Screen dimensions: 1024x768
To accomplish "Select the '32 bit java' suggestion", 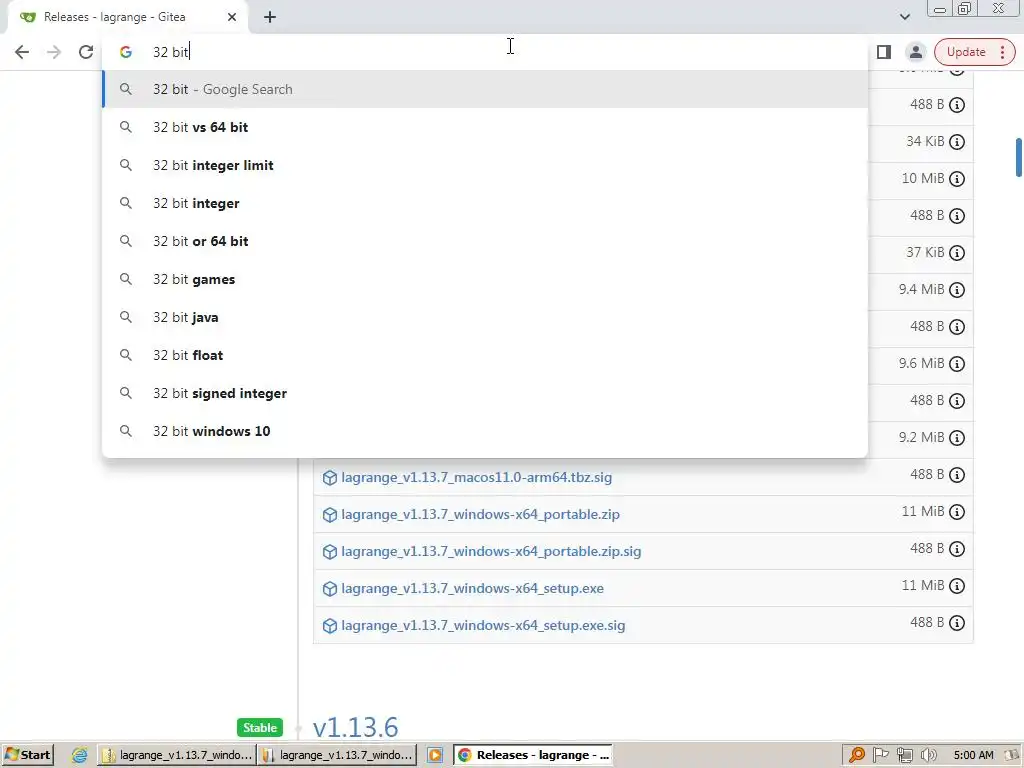I will tap(485, 317).
